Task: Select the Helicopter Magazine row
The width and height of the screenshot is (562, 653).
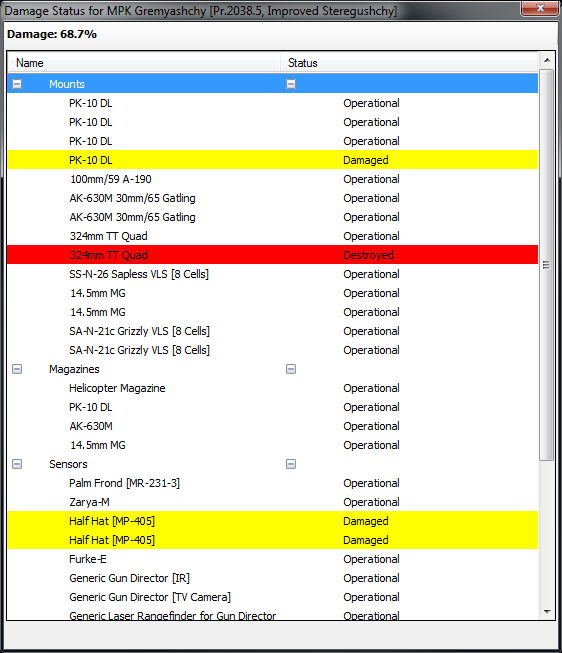Action: click(272, 388)
